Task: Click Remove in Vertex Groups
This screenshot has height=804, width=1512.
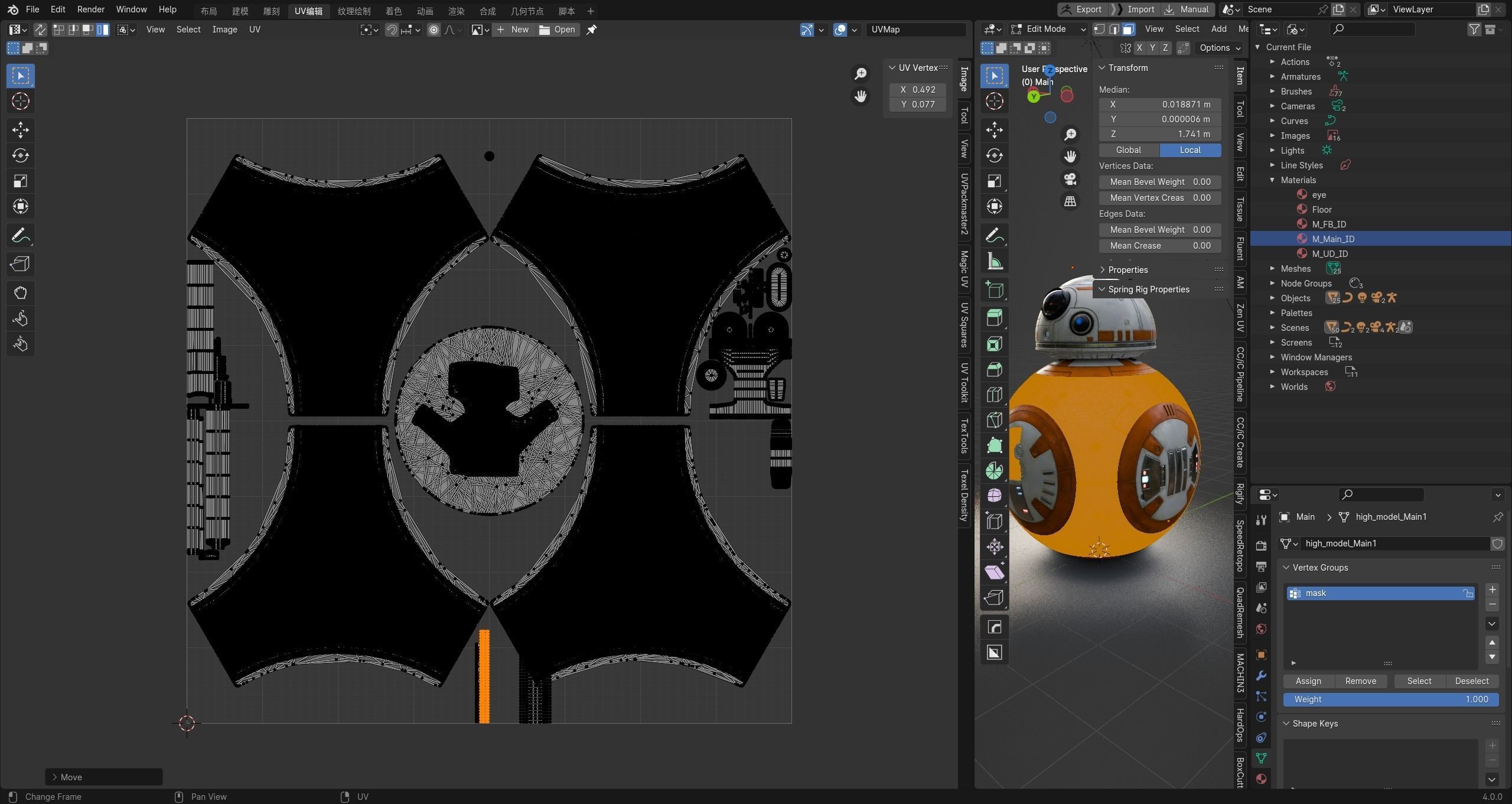Action: coord(1361,681)
